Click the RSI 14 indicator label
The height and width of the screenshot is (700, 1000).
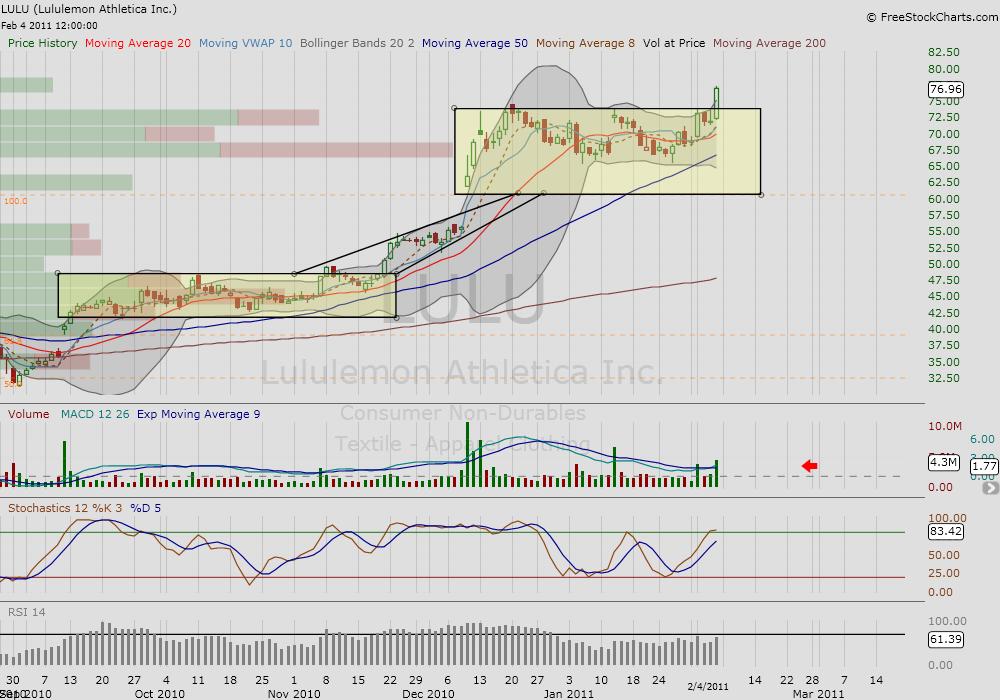point(27,612)
